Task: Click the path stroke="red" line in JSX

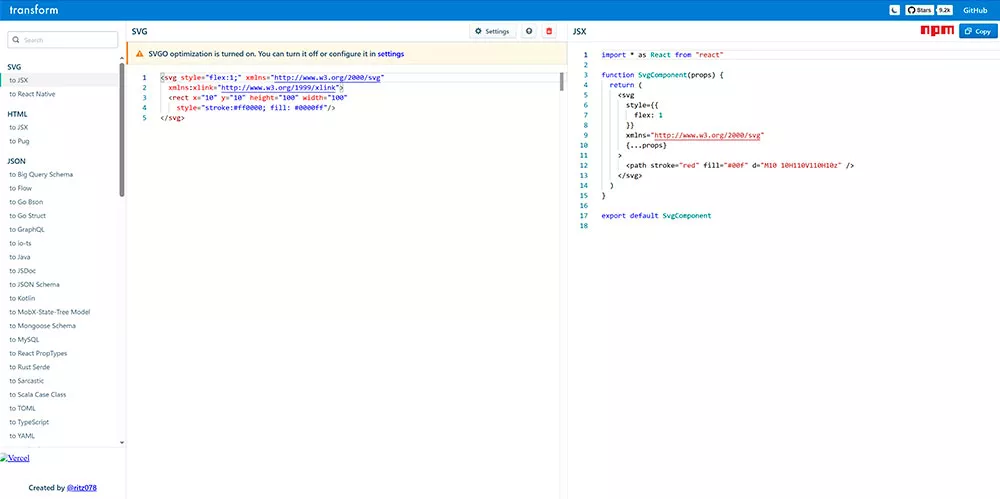Action: coord(740,165)
